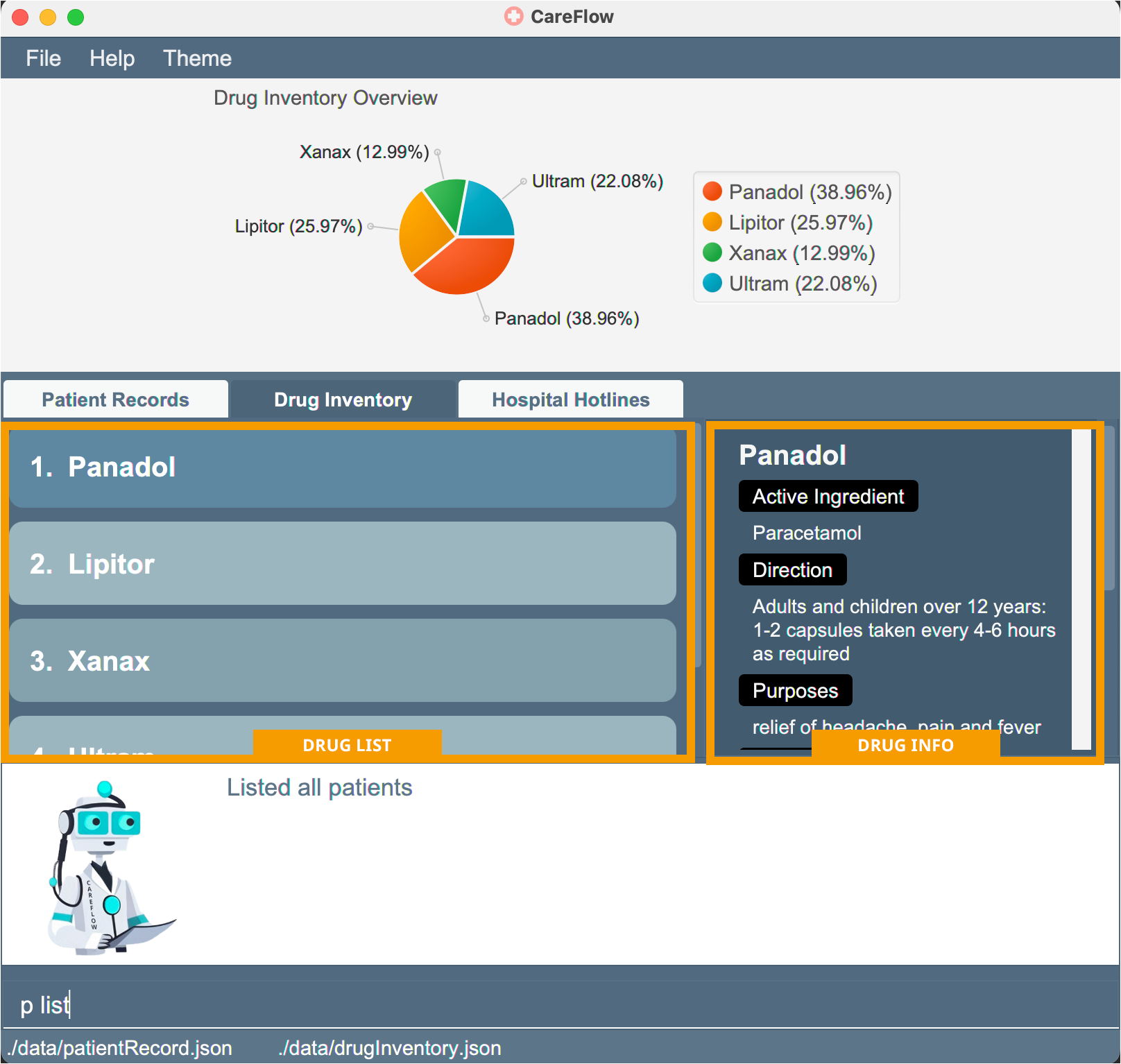This screenshot has height=1064, width=1121.
Task: Click the 'Xanax (12.99%)' pie chart label
Action: tap(364, 152)
